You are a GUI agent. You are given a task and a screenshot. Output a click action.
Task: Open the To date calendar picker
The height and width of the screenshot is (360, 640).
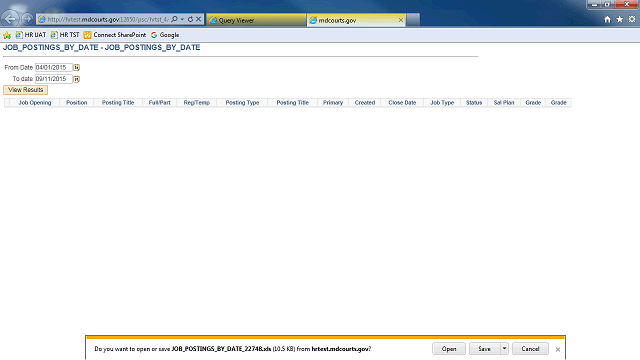coord(76,79)
